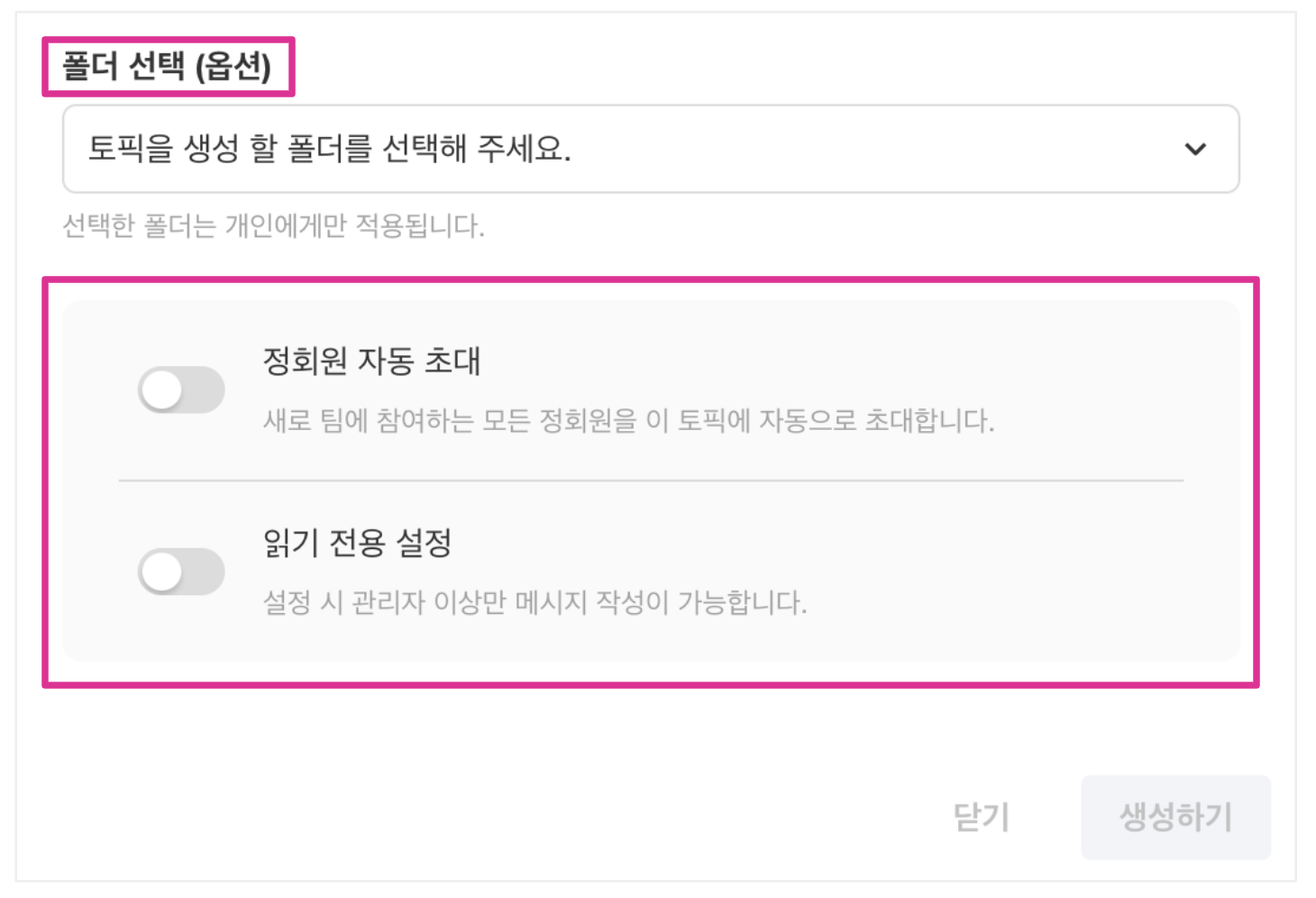Turn on the 읽기 전용 설정 switch
This screenshot has width=1316, height=898.
[181, 572]
